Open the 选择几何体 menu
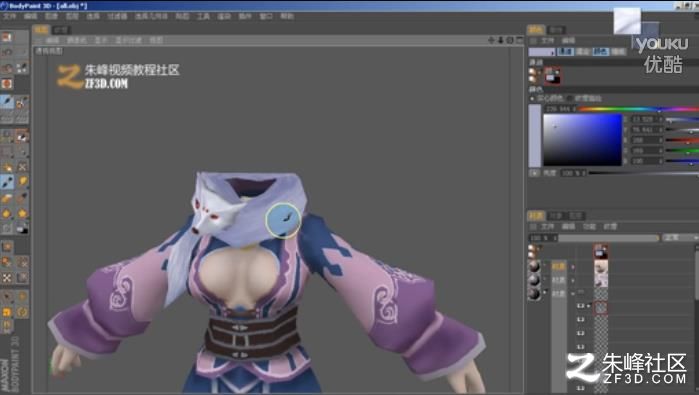Screen dimensions: 699x395 [151, 16]
